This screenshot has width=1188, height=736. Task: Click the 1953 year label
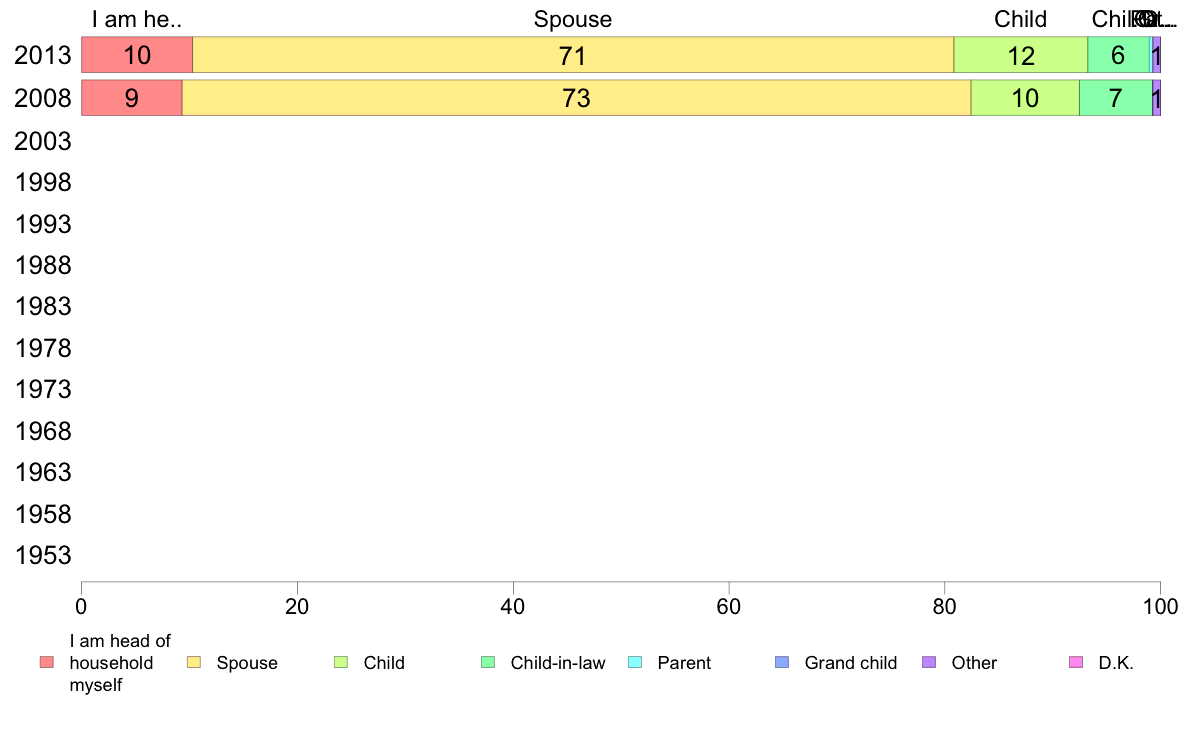tap(43, 555)
